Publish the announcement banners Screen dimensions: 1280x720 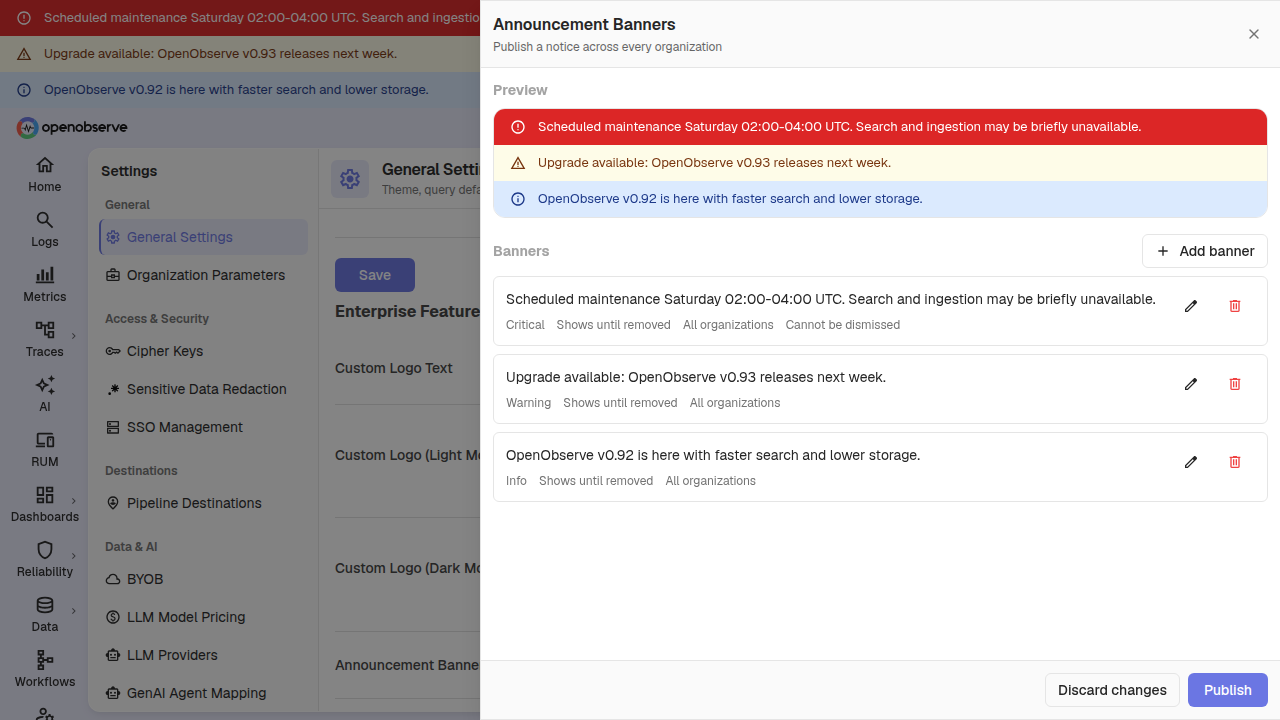(x=1228, y=690)
